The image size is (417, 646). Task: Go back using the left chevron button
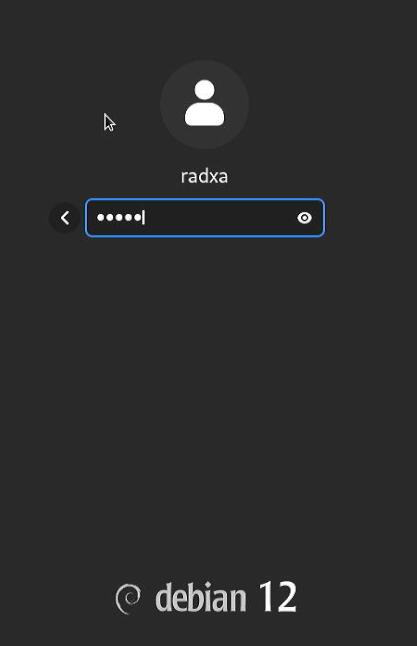tap(65, 218)
